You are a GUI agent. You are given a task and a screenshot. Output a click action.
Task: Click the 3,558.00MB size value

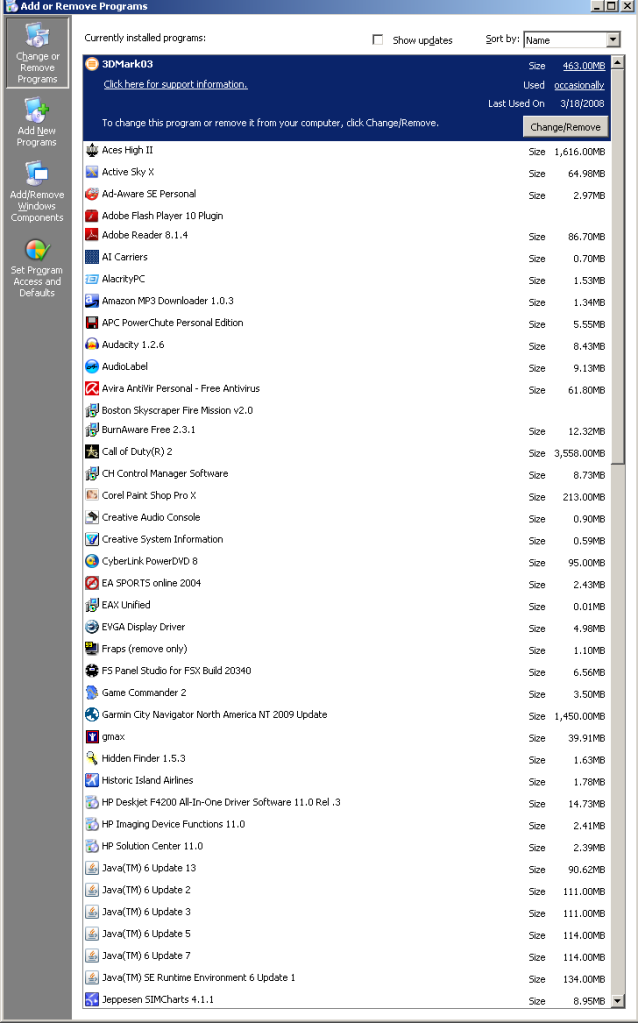pos(579,453)
